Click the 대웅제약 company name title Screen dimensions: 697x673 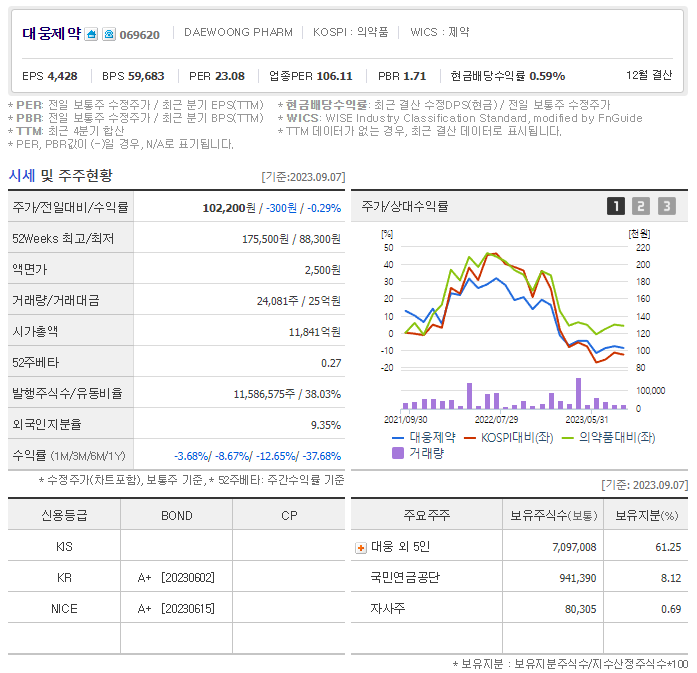click(x=52, y=33)
